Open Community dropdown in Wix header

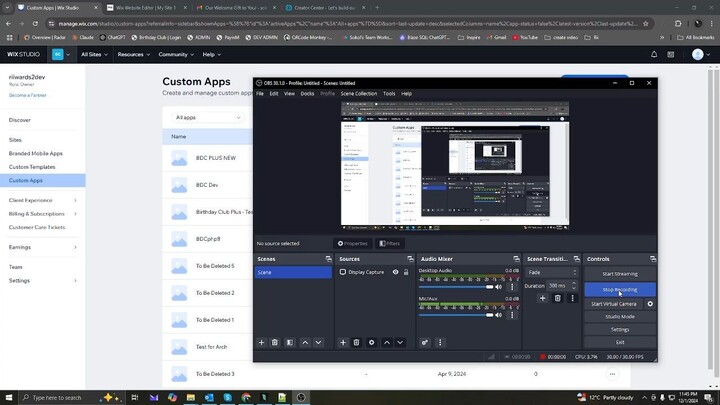tap(176, 54)
